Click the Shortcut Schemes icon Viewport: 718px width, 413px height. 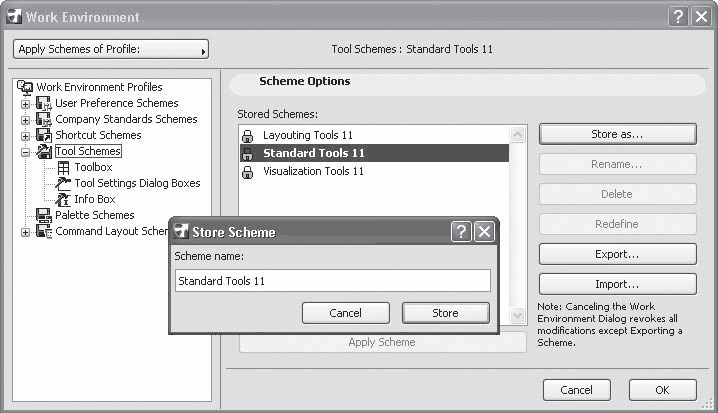(44, 135)
